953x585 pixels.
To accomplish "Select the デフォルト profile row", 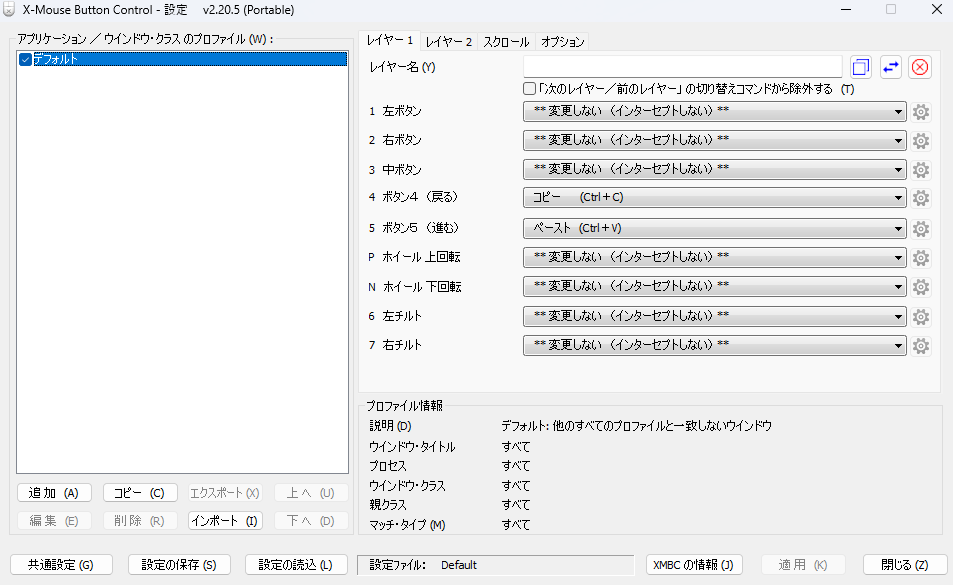I will tap(182, 59).
